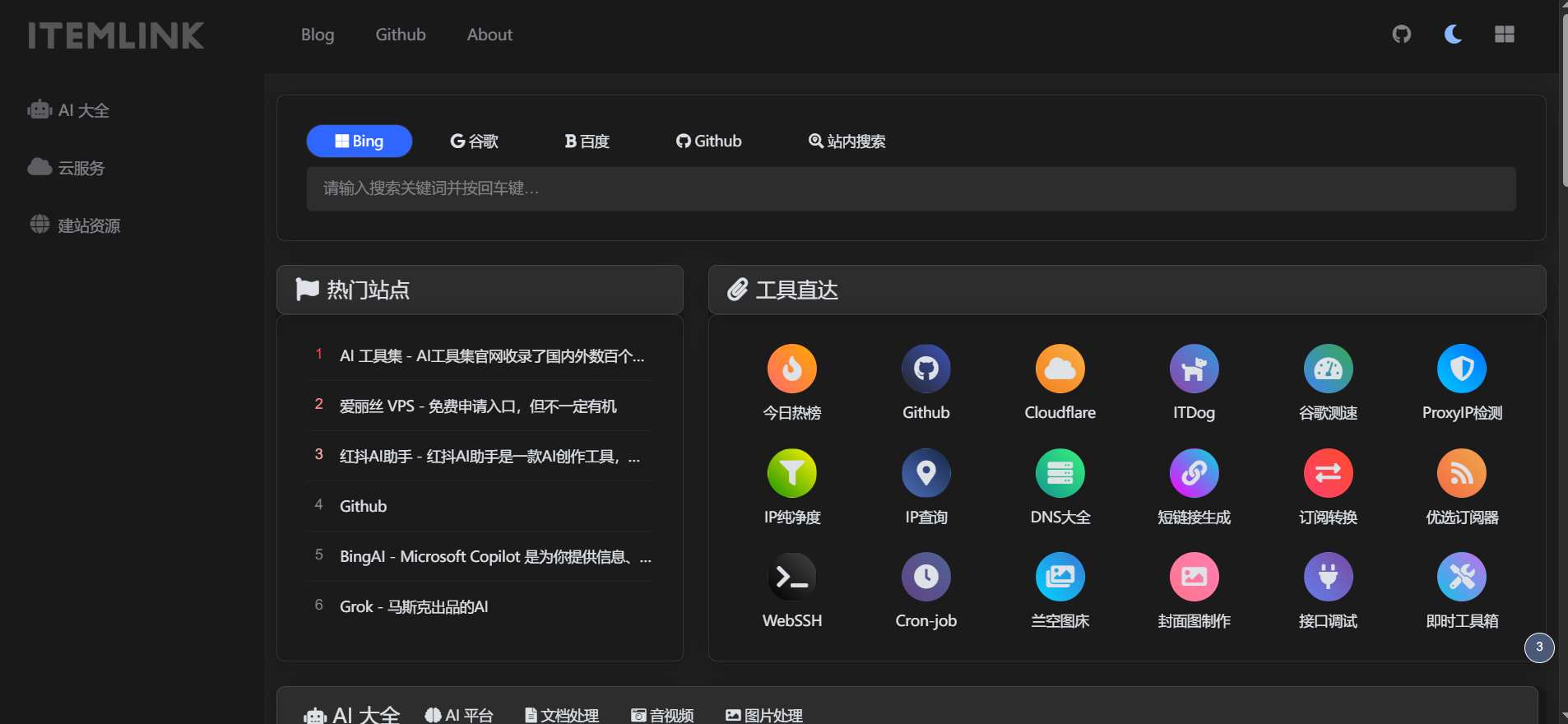Open the IP查询 location pin icon

[926, 473]
